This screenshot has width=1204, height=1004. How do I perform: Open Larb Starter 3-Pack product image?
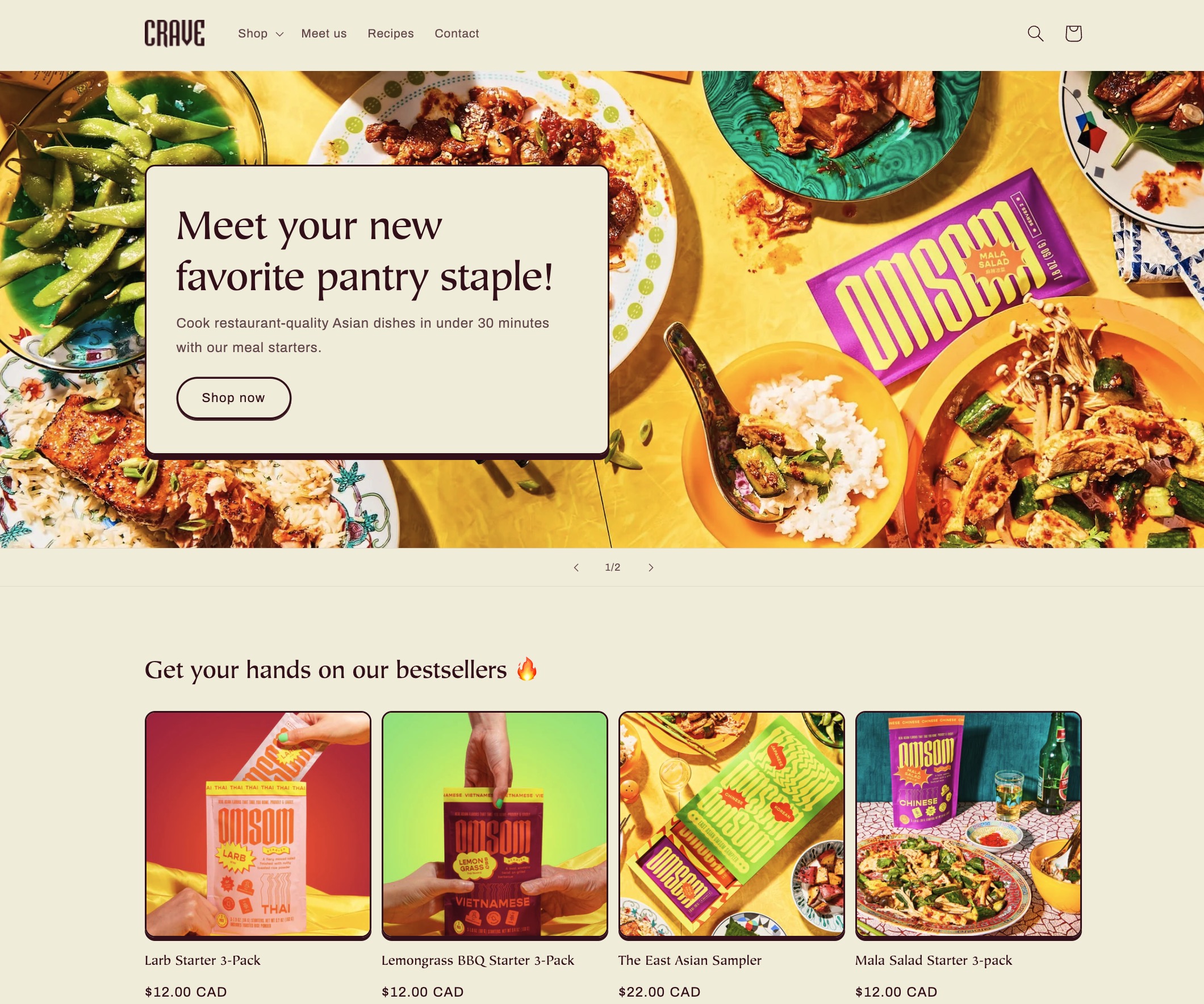pos(258,825)
